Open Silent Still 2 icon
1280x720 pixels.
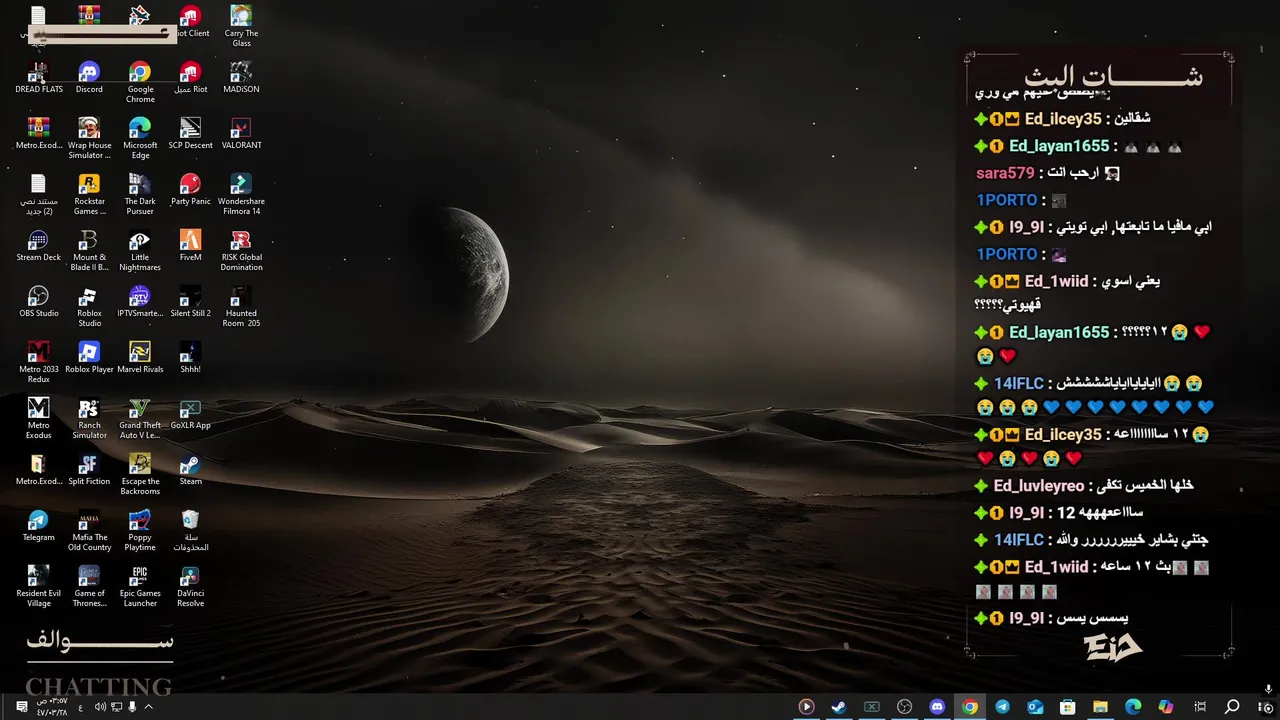[x=190, y=302]
